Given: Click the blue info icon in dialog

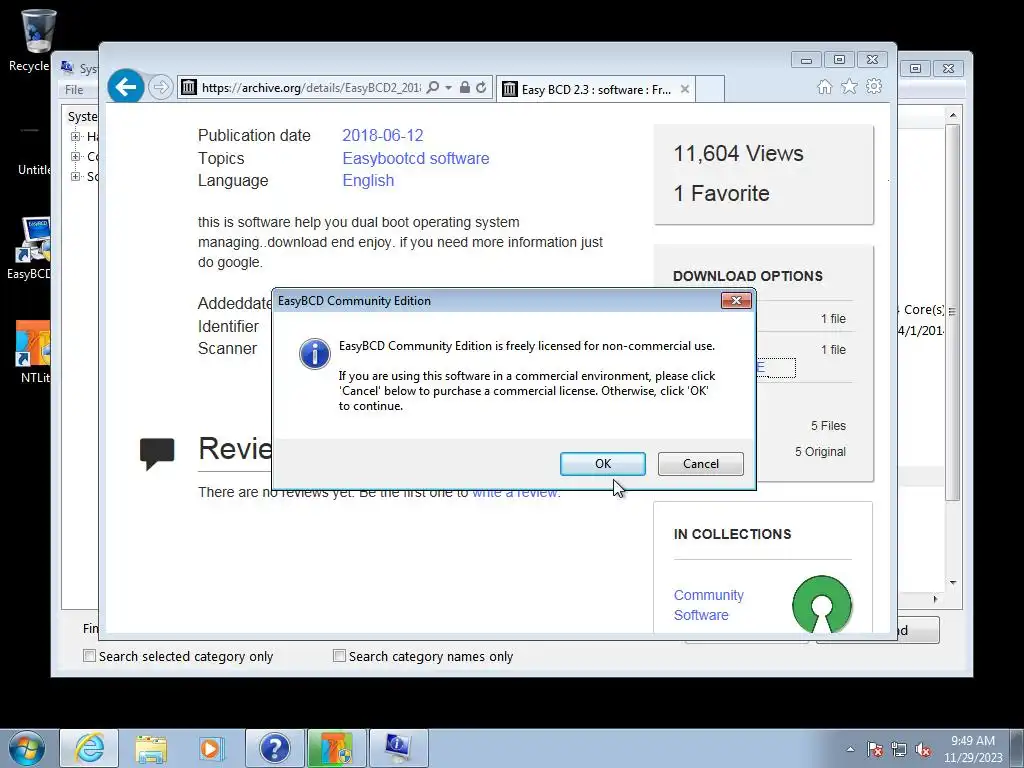Looking at the screenshot, I should (315, 354).
